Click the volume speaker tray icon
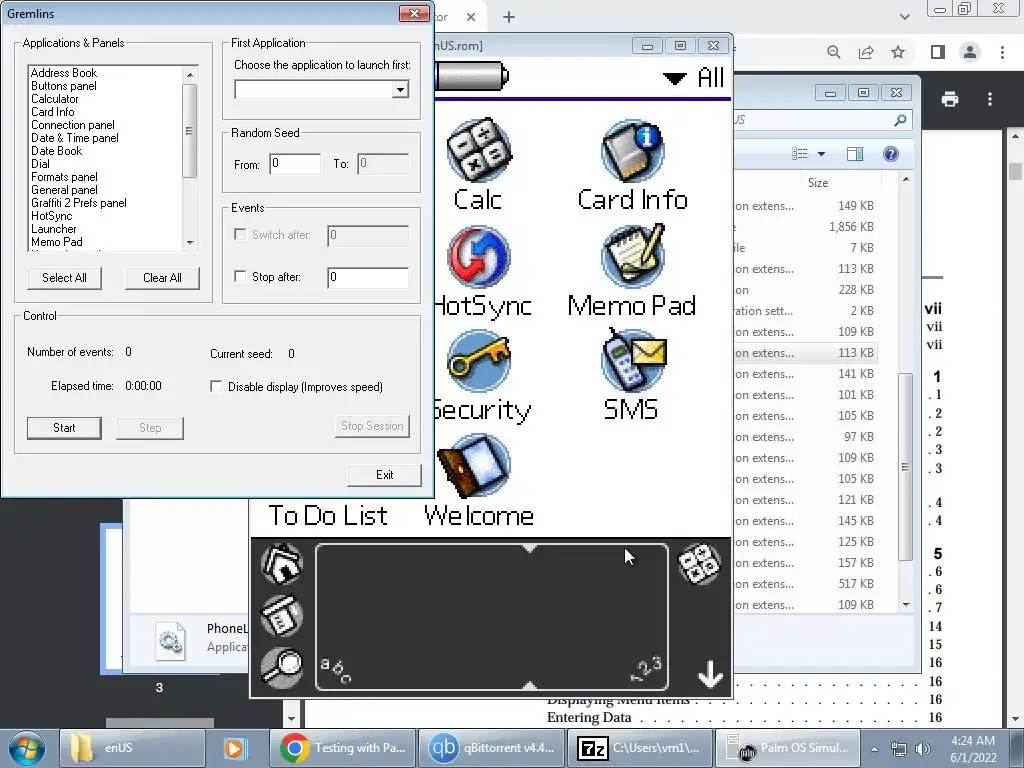The width and height of the screenshot is (1024, 768). (x=923, y=749)
